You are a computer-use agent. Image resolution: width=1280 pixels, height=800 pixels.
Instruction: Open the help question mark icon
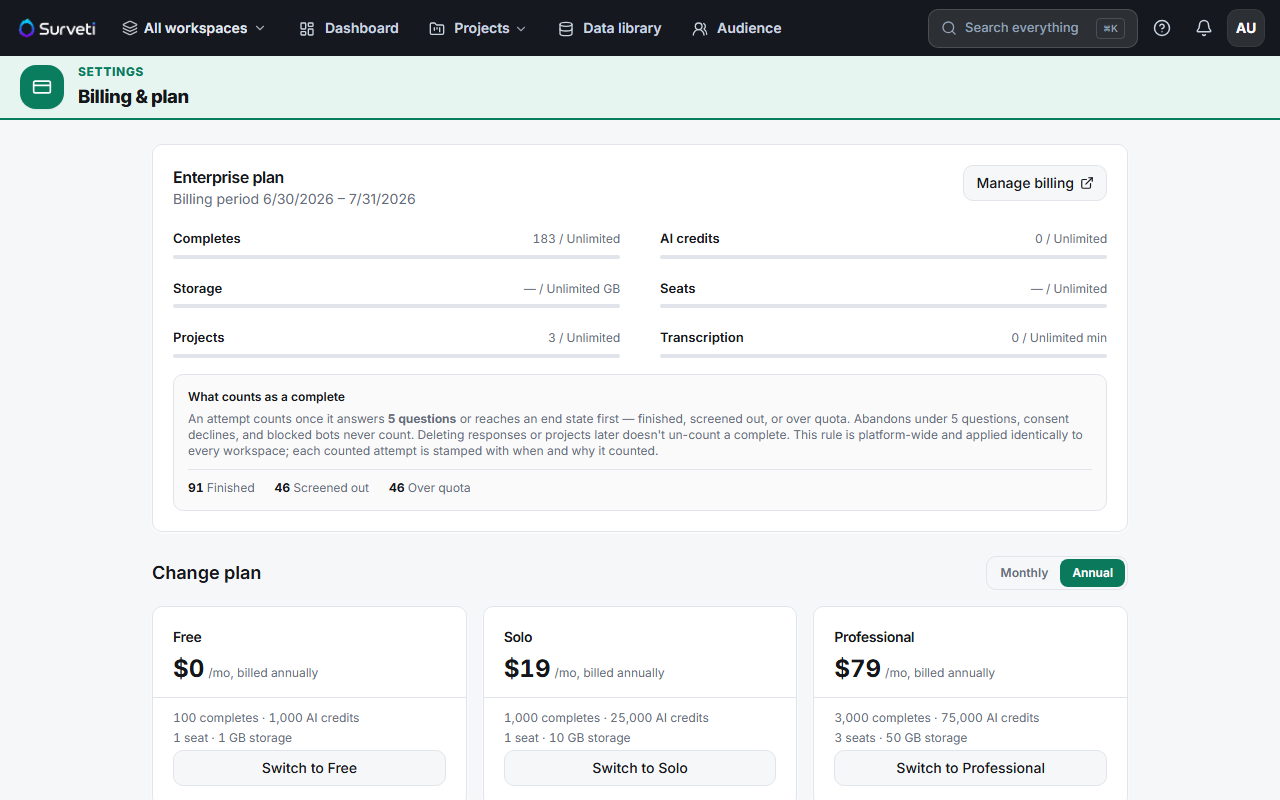pyautogui.click(x=1162, y=28)
